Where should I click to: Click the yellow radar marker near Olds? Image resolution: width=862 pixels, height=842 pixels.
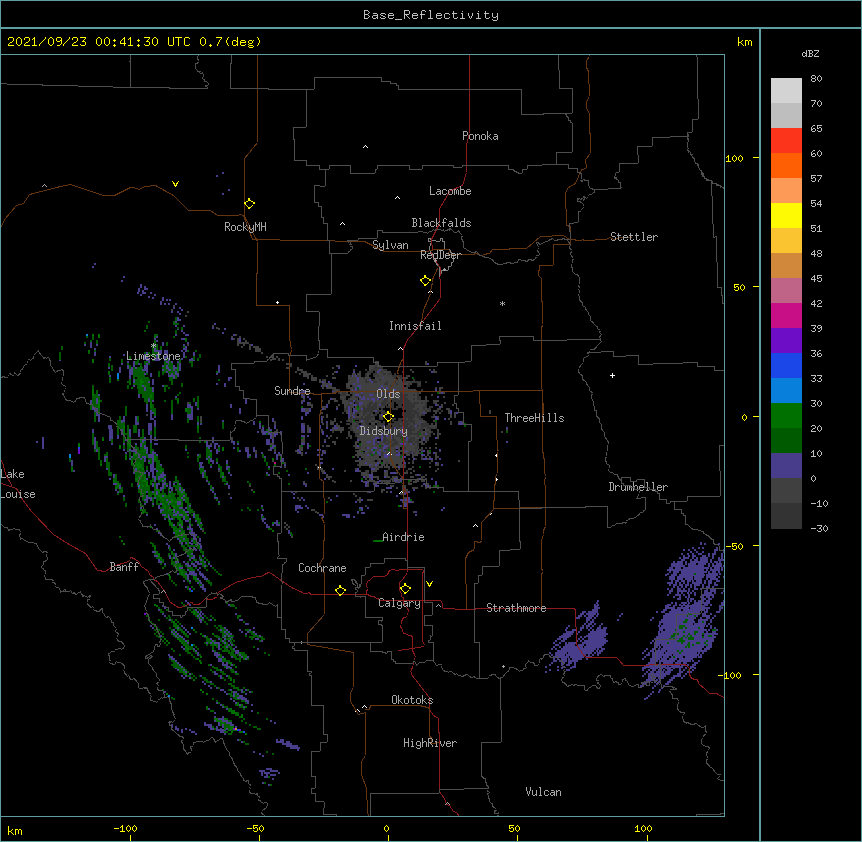(x=389, y=416)
